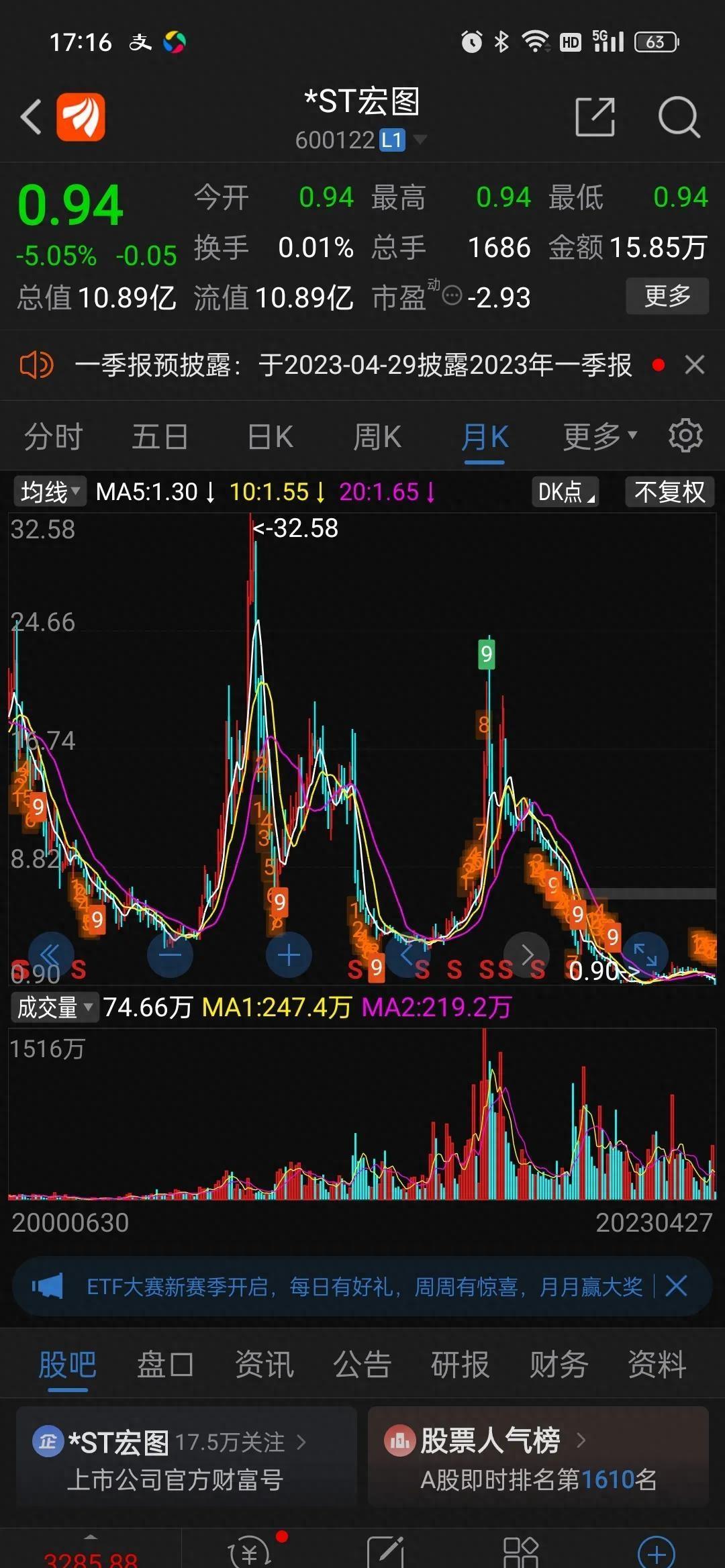Zoom out the K-line chart with minus
The image size is (725, 1568).
point(170,954)
